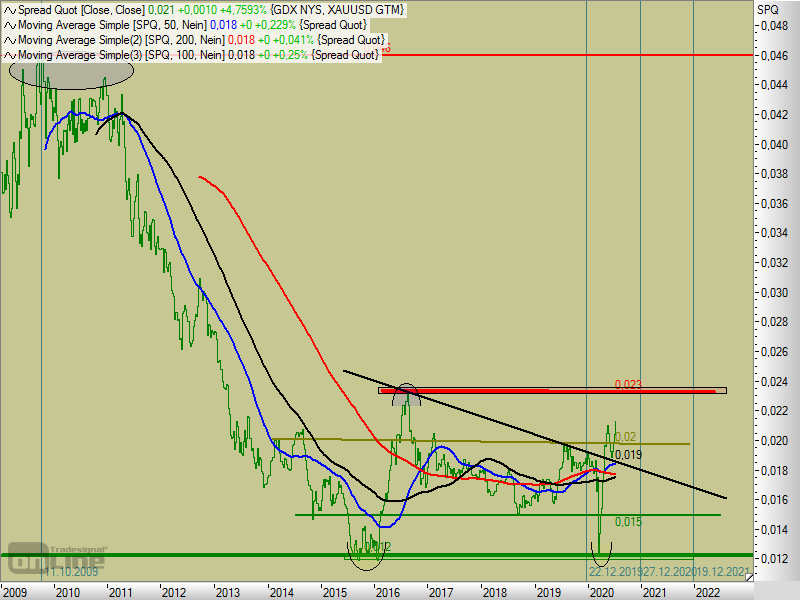Viewport: 800px width, 600px height.
Task: Click the SPQ axis header label
Action: click(768, 10)
